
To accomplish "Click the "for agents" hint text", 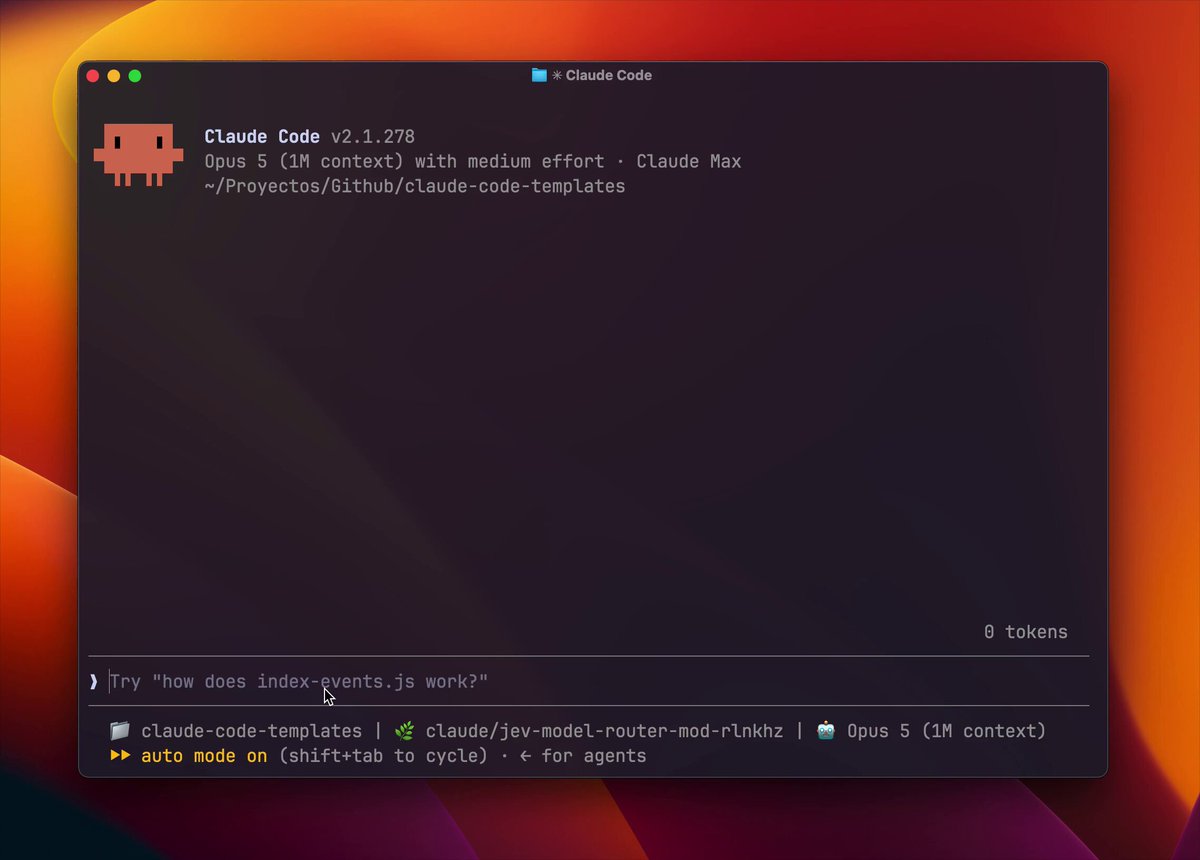I will [594, 756].
